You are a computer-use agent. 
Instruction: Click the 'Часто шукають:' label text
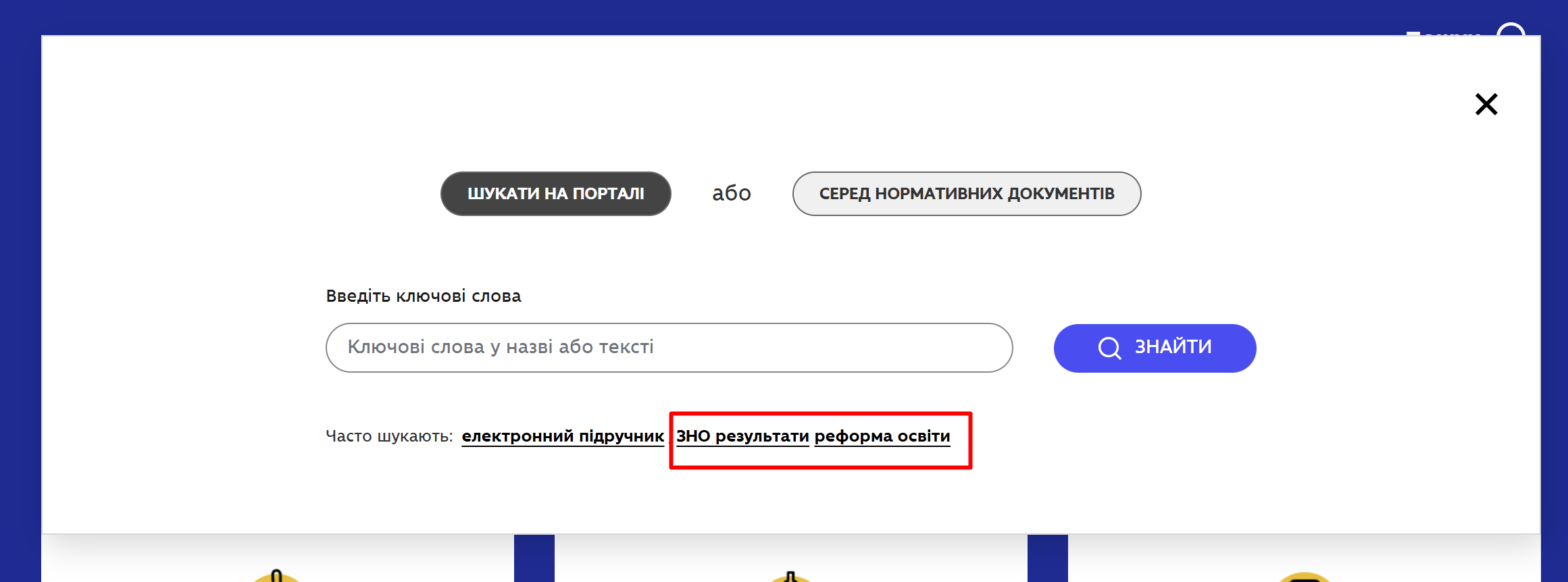(389, 436)
